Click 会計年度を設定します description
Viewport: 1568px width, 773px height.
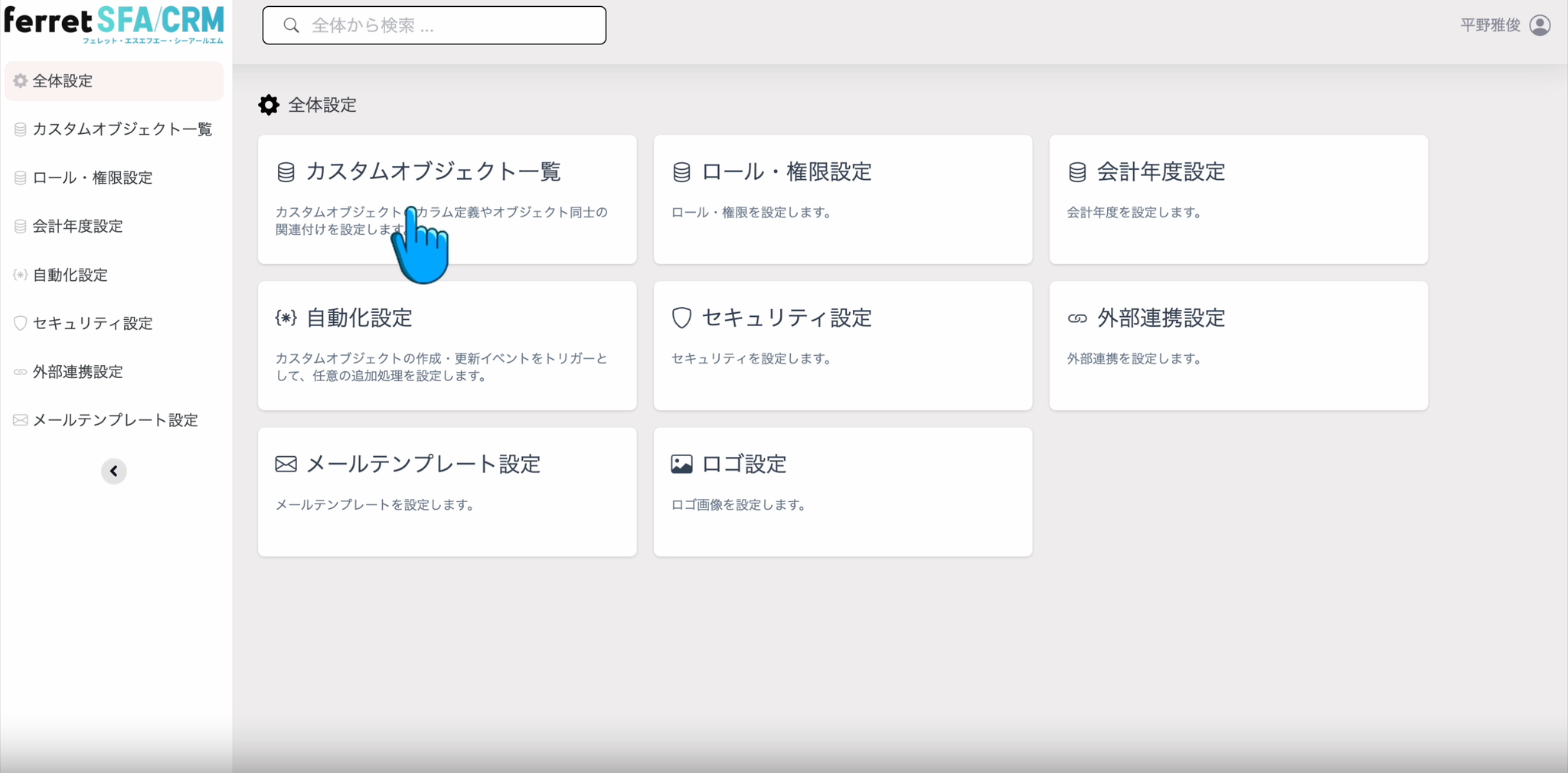pyautogui.click(x=1134, y=212)
